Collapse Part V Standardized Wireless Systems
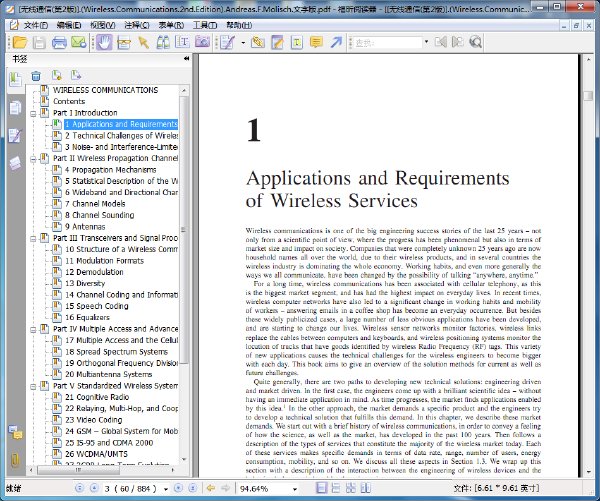This screenshot has height=501, width=600. coord(33,386)
